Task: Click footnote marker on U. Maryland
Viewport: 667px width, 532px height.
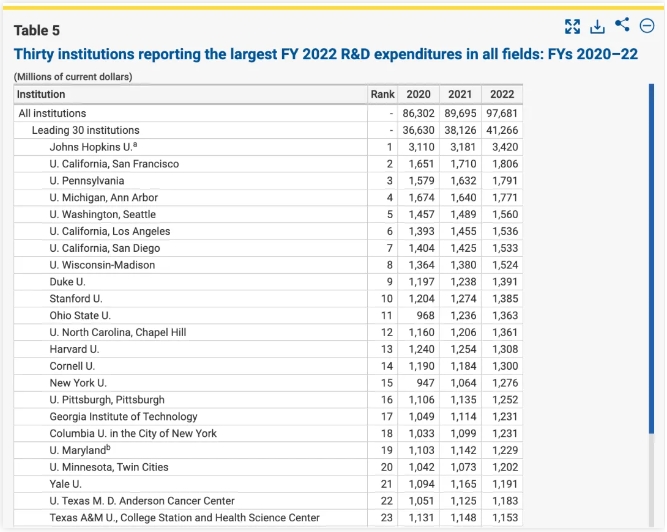Action: (109, 449)
